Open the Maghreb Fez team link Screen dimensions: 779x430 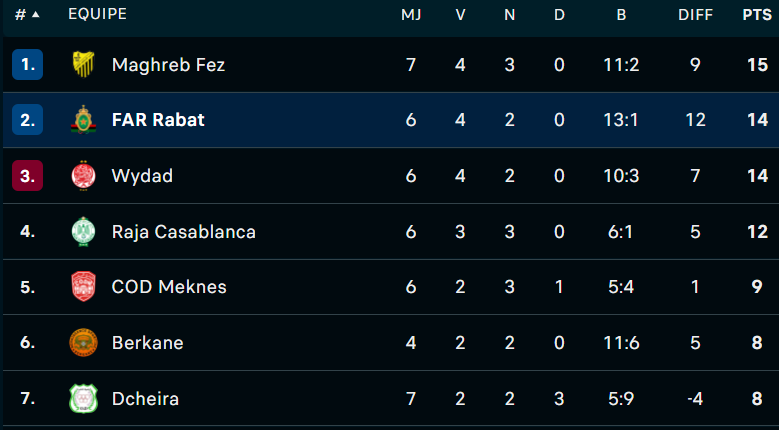[x=168, y=65]
